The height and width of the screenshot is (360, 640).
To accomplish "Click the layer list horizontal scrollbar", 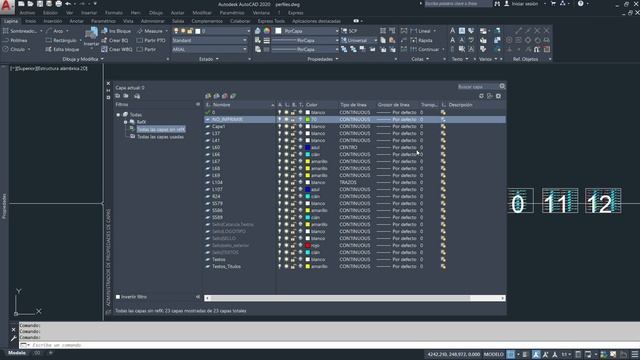I will point(355,298).
